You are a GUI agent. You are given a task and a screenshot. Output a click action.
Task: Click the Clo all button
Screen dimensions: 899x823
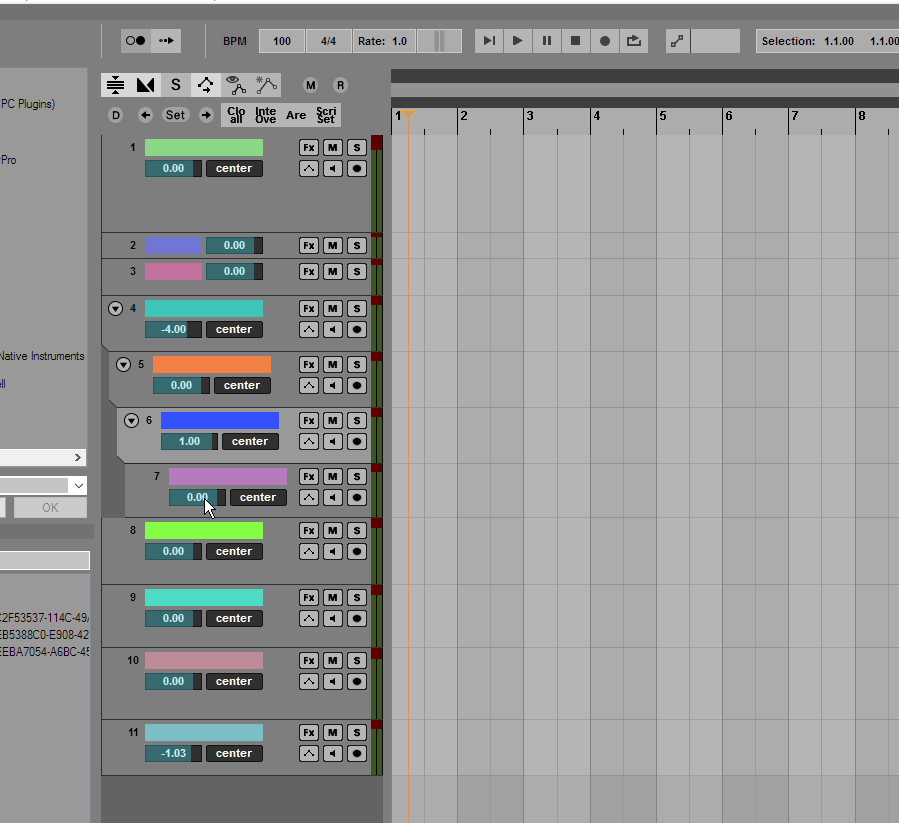click(x=236, y=115)
